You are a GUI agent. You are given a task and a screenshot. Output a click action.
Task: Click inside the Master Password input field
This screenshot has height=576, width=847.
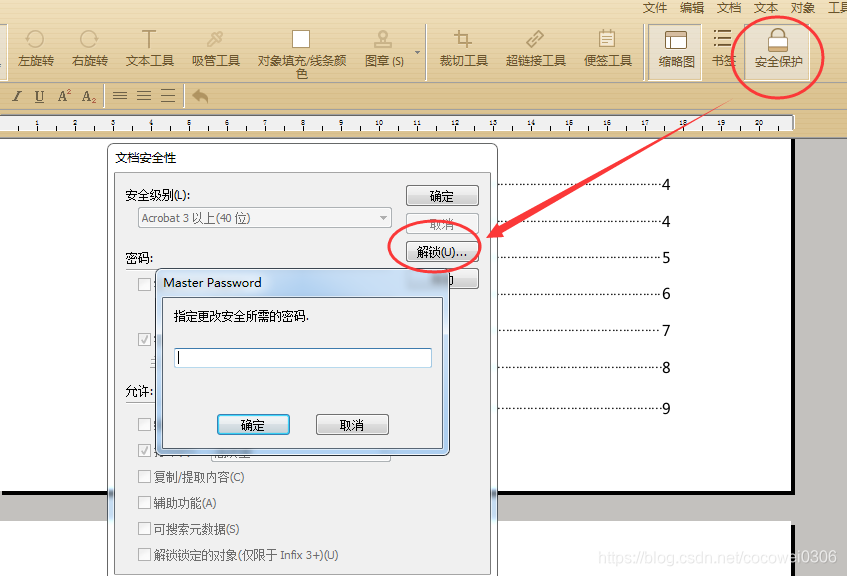pos(302,357)
